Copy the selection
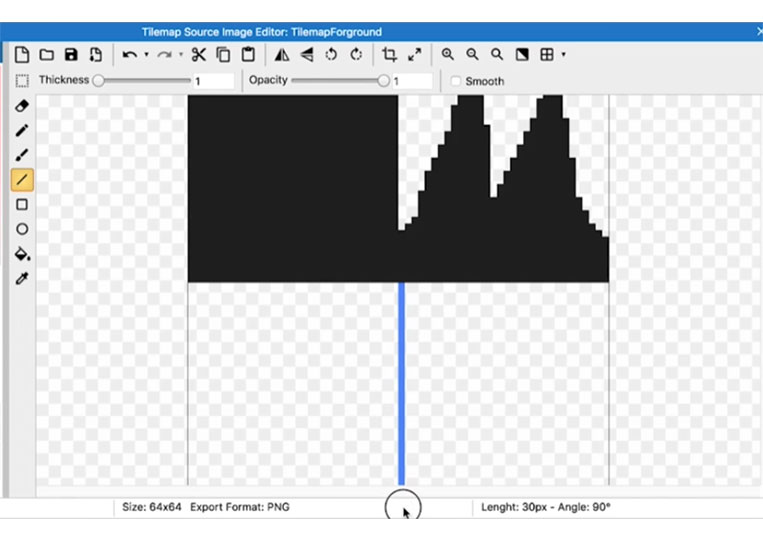Image resolution: width=763 pixels, height=541 pixels. [x=223, y=54]
